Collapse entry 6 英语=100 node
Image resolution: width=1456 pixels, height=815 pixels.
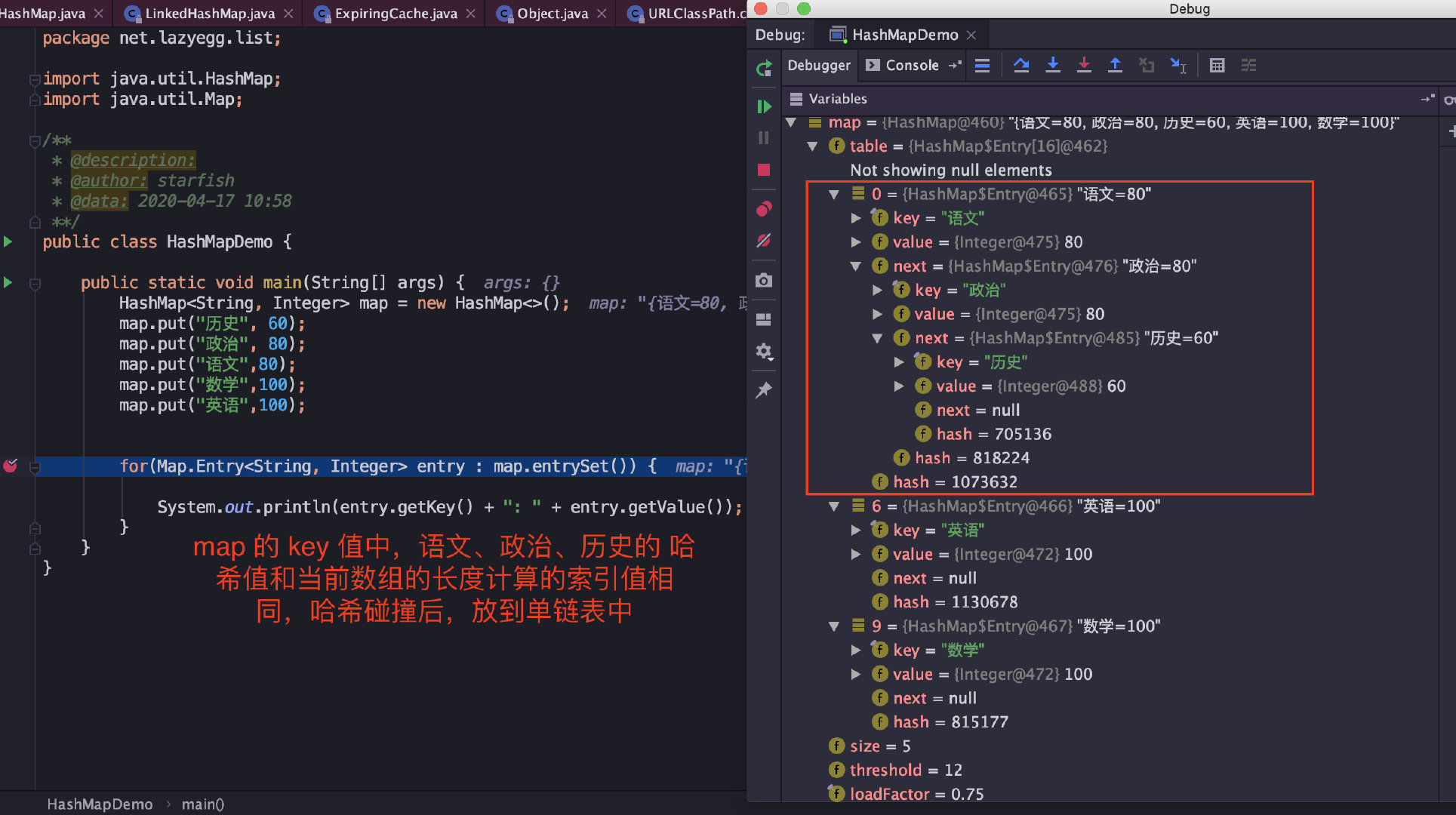click(834, 506)
